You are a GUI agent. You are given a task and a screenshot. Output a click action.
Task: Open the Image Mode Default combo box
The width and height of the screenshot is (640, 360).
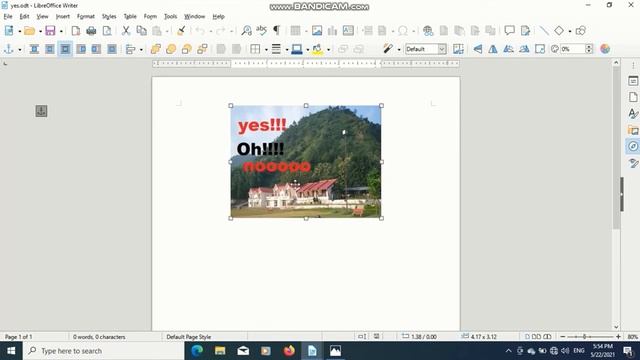pos(425,49)
